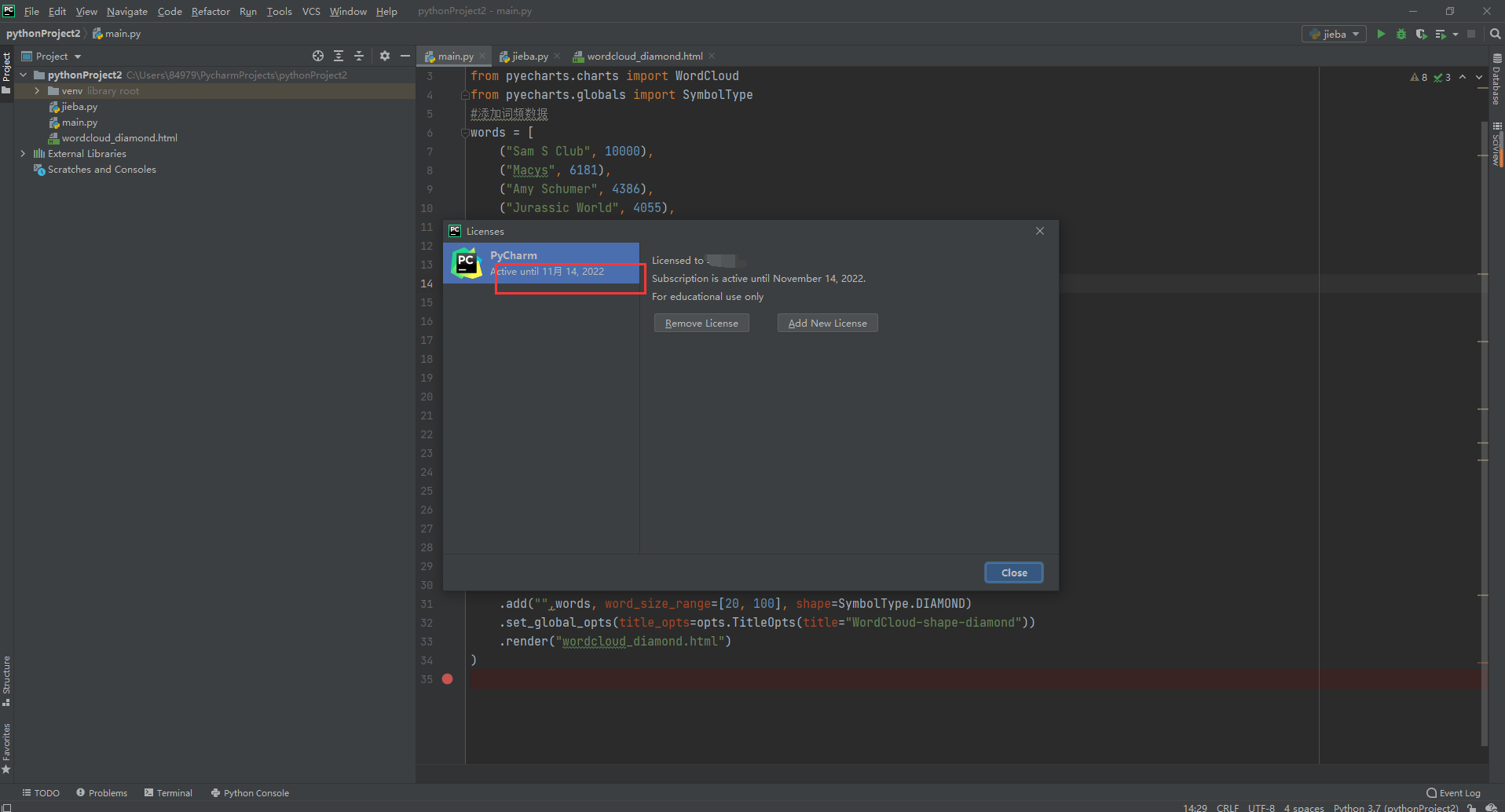1505x812 pixels.
Task: Open UTF-8 encoding selector
Action: pos(1261,807)
